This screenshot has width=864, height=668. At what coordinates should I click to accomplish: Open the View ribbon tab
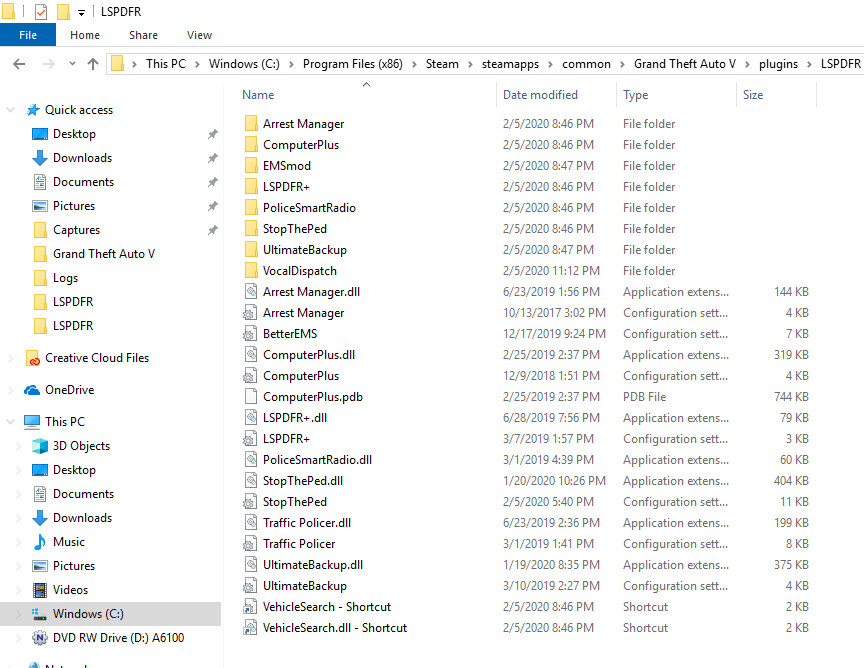point(199,35)
